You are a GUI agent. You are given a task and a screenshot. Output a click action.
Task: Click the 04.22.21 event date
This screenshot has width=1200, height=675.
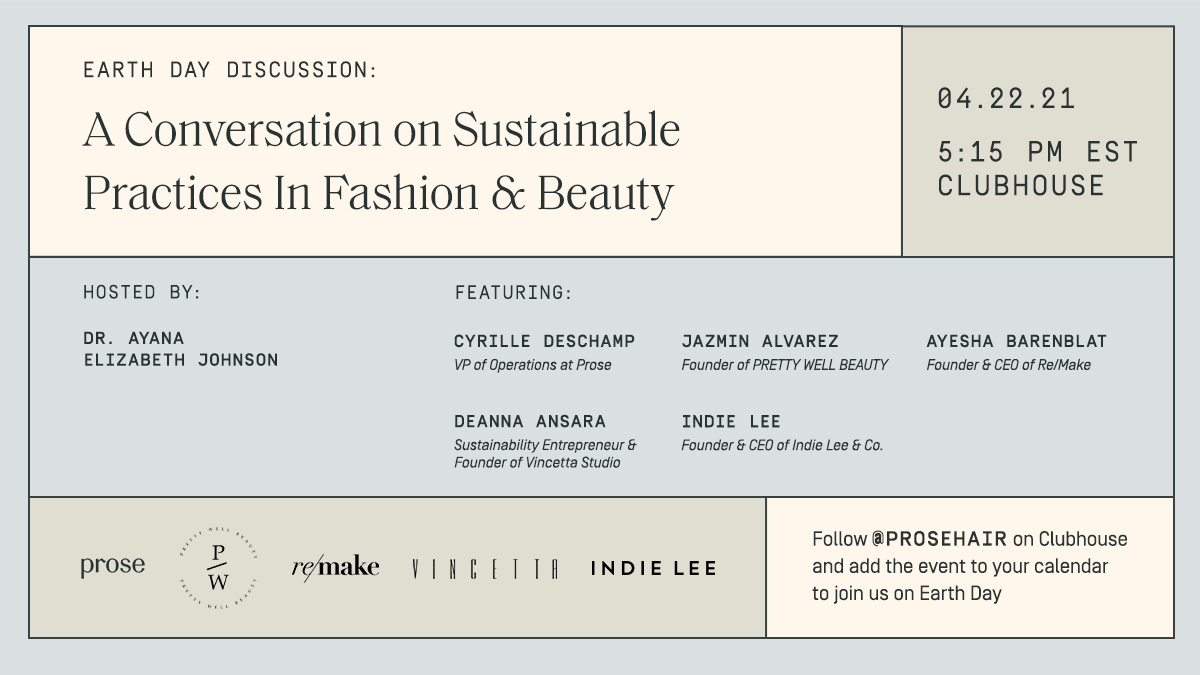(x=1006, y=99)
